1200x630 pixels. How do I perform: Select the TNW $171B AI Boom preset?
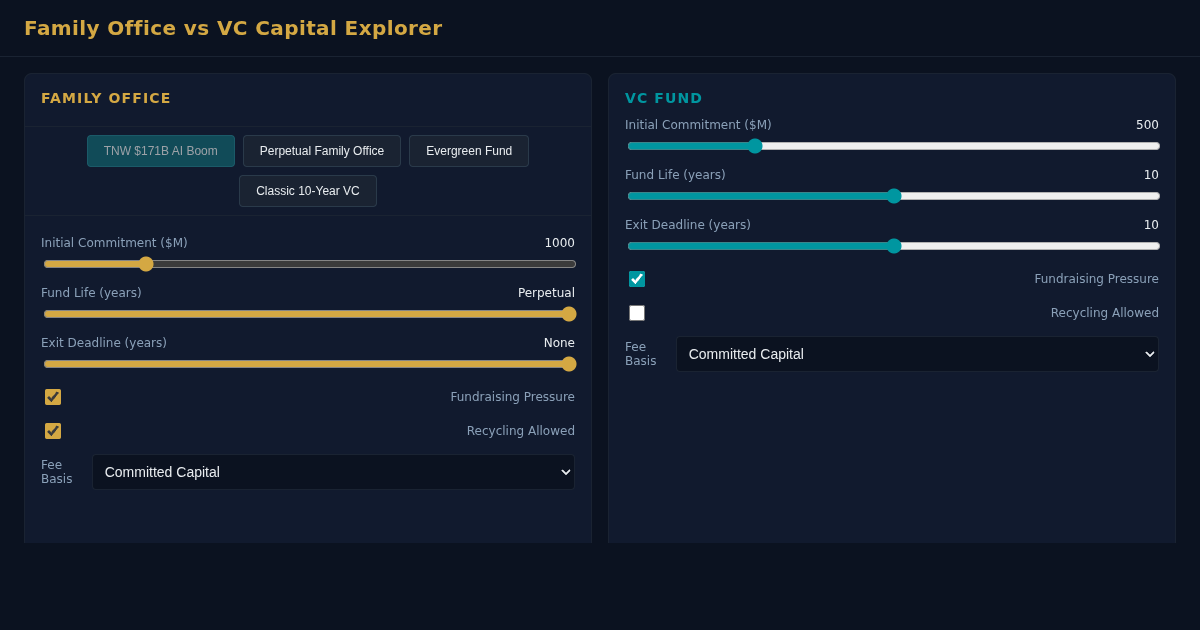click(161, 151)
